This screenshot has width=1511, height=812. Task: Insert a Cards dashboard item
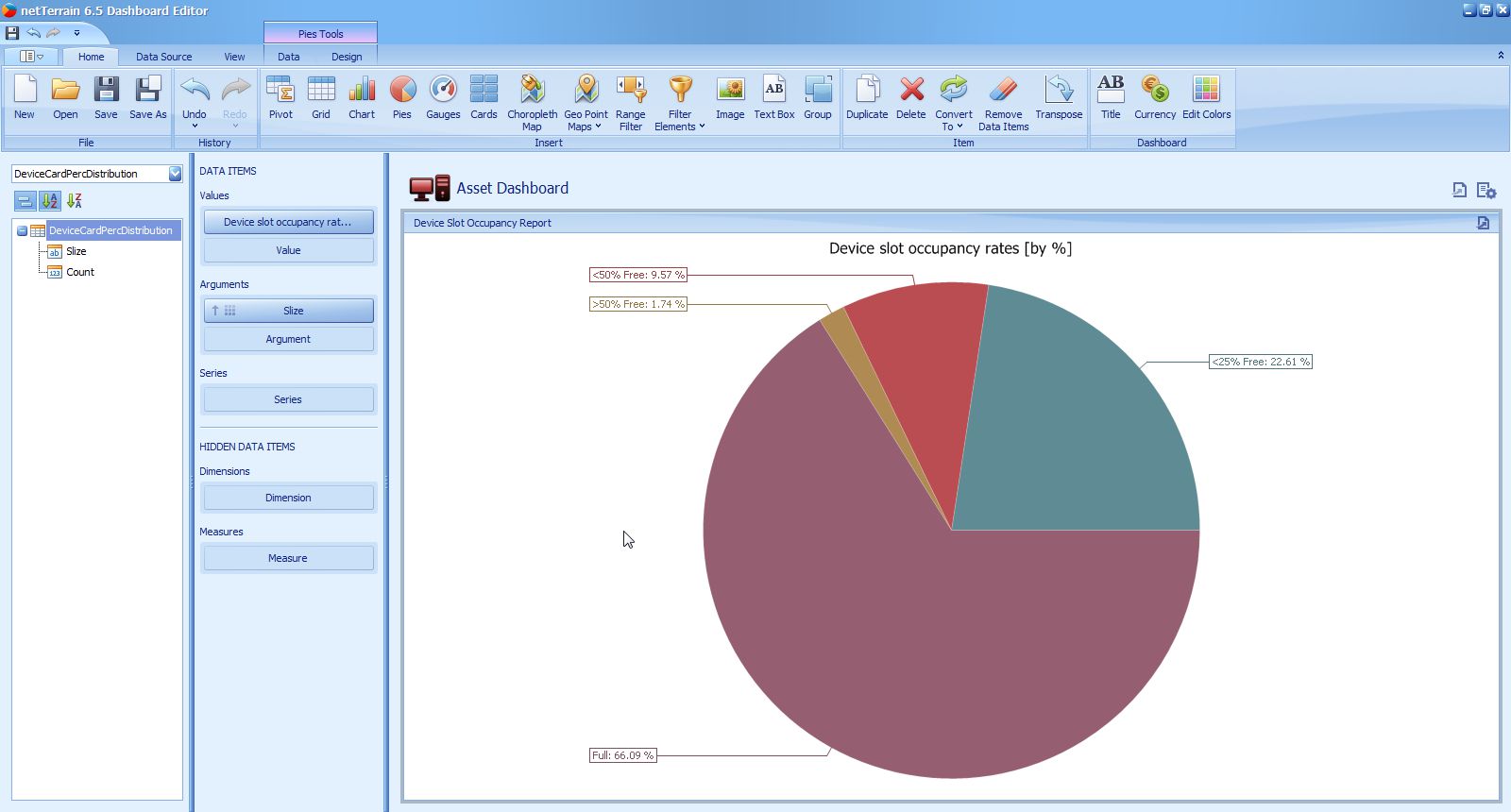(x=484, y=98)
